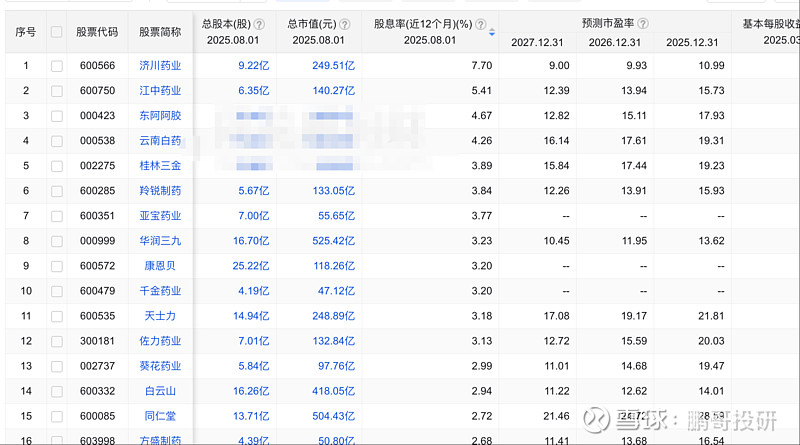Check the box for 千金药业 row
The width and height of the screenshot is (800, 445).
57,291
